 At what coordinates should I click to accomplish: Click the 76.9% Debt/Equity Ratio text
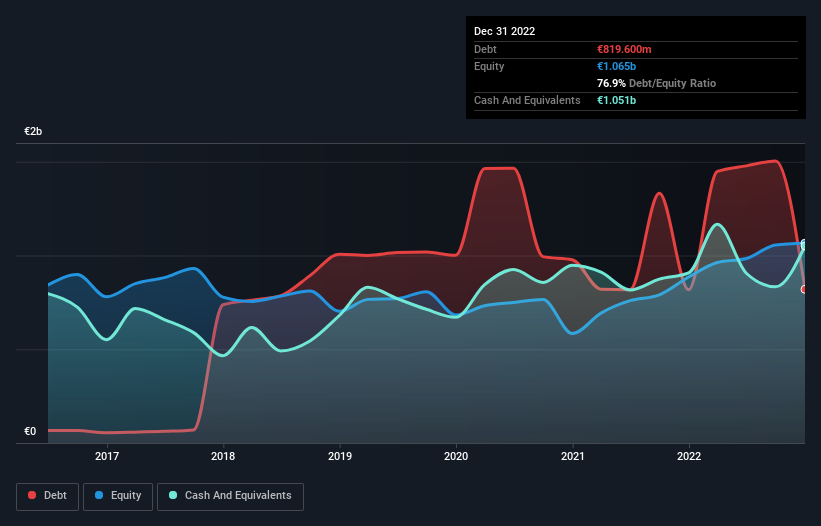pos(656,83)
